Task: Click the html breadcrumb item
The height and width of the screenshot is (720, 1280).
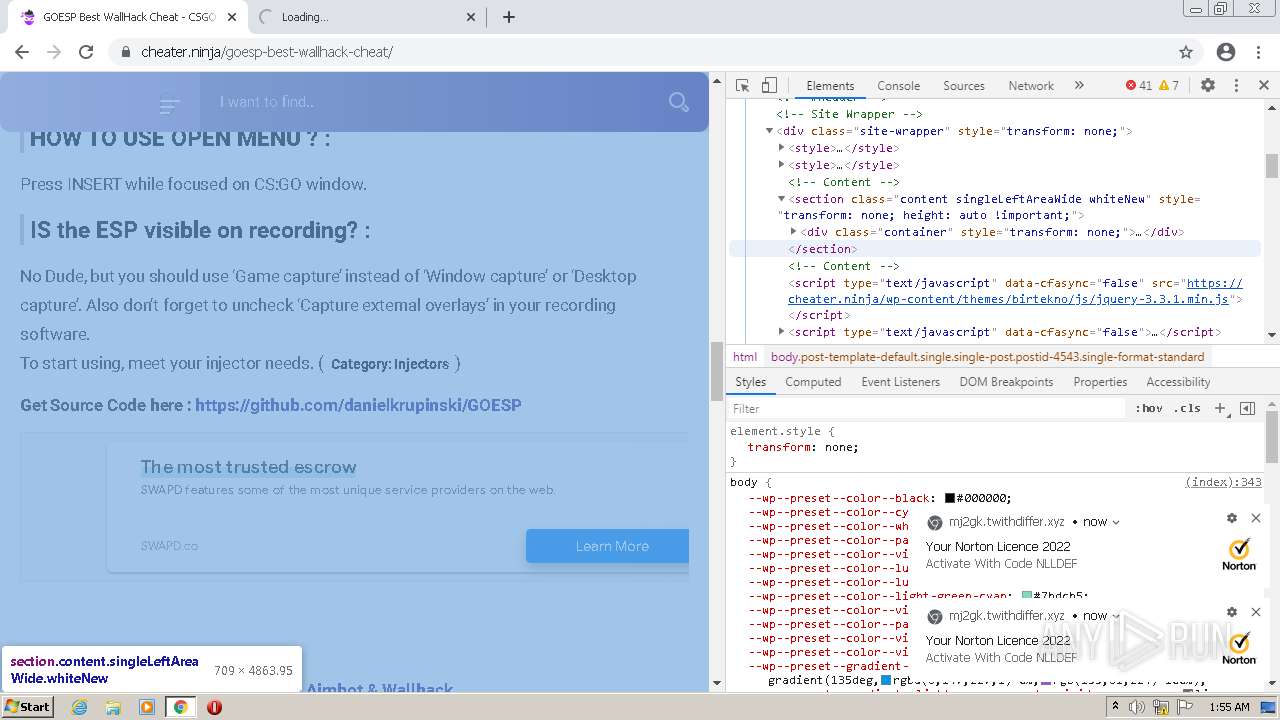Action: [x=745, y=356]
